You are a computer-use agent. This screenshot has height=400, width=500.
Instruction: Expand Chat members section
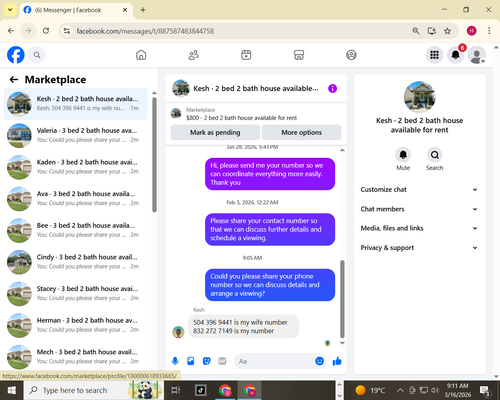click(x=419, y=209)
